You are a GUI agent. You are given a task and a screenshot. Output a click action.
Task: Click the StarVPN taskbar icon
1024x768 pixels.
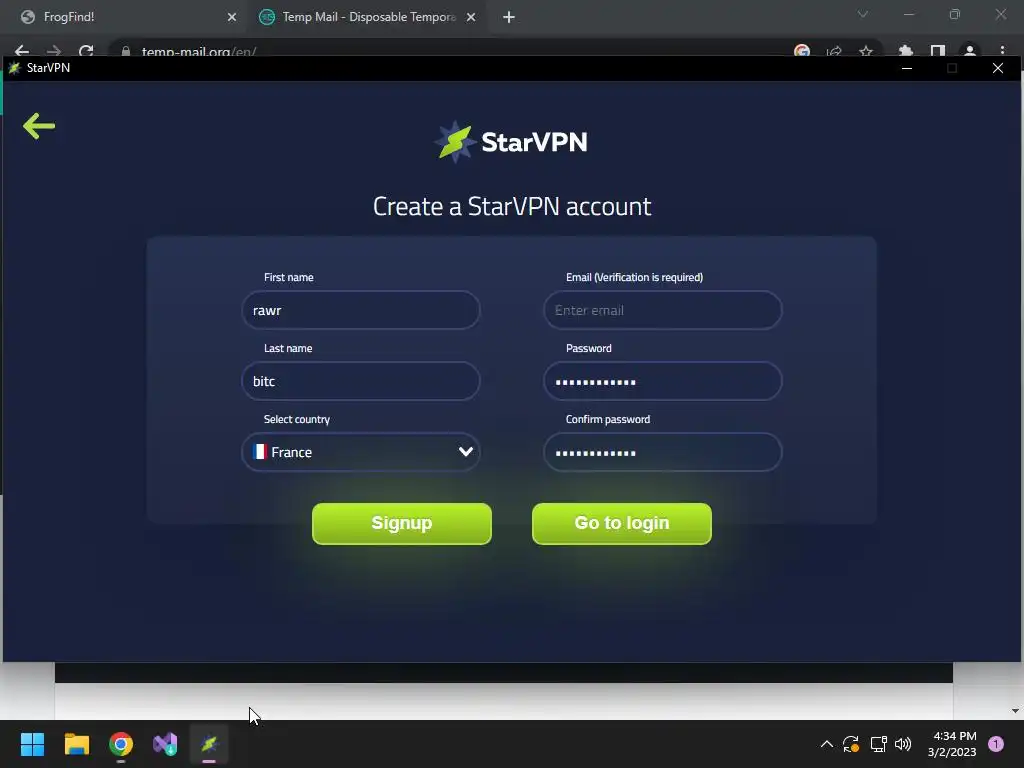pyautogui.click(x=209, y=744)
